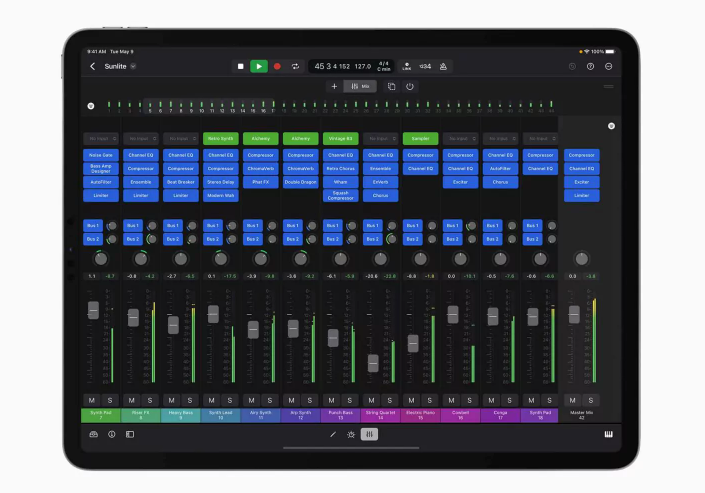Open the browser icon at bottom left
The height and width of the screenshot is (493, 705).
(x=94, y=435)
